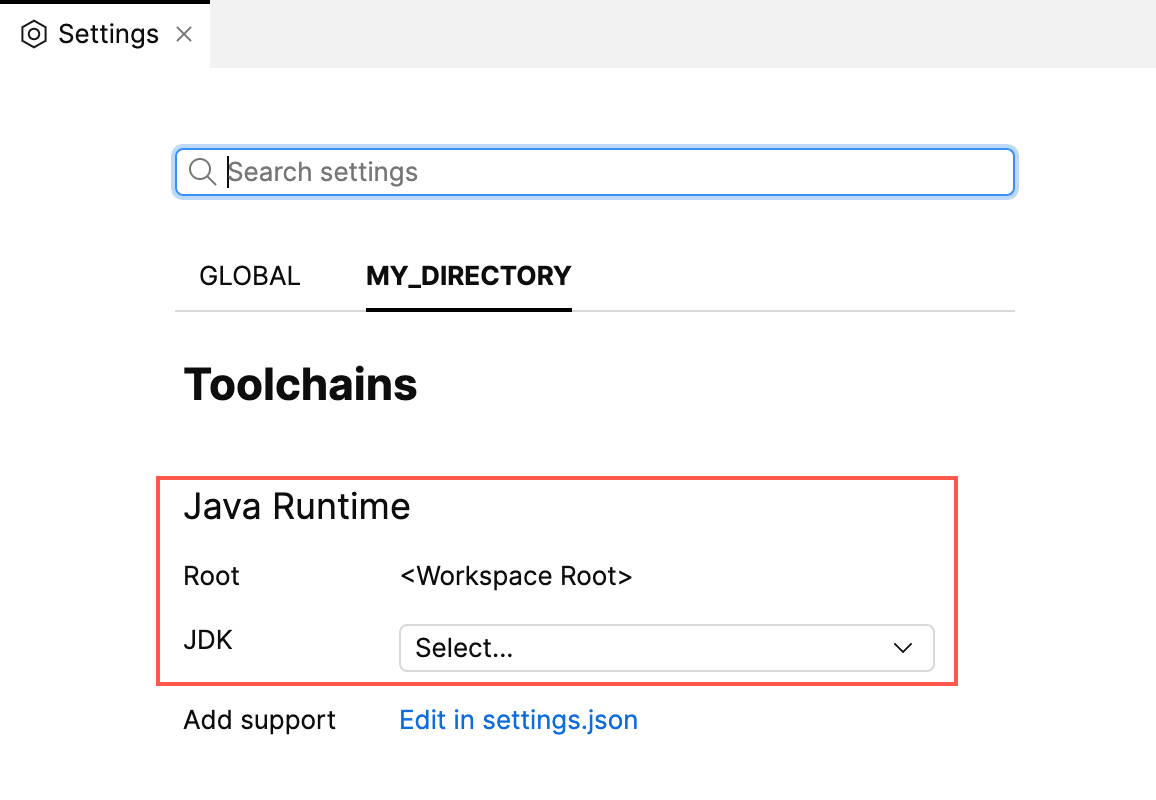
Task: Switch to the GLOBAL settings tab
Action: [x=250, y=276]
